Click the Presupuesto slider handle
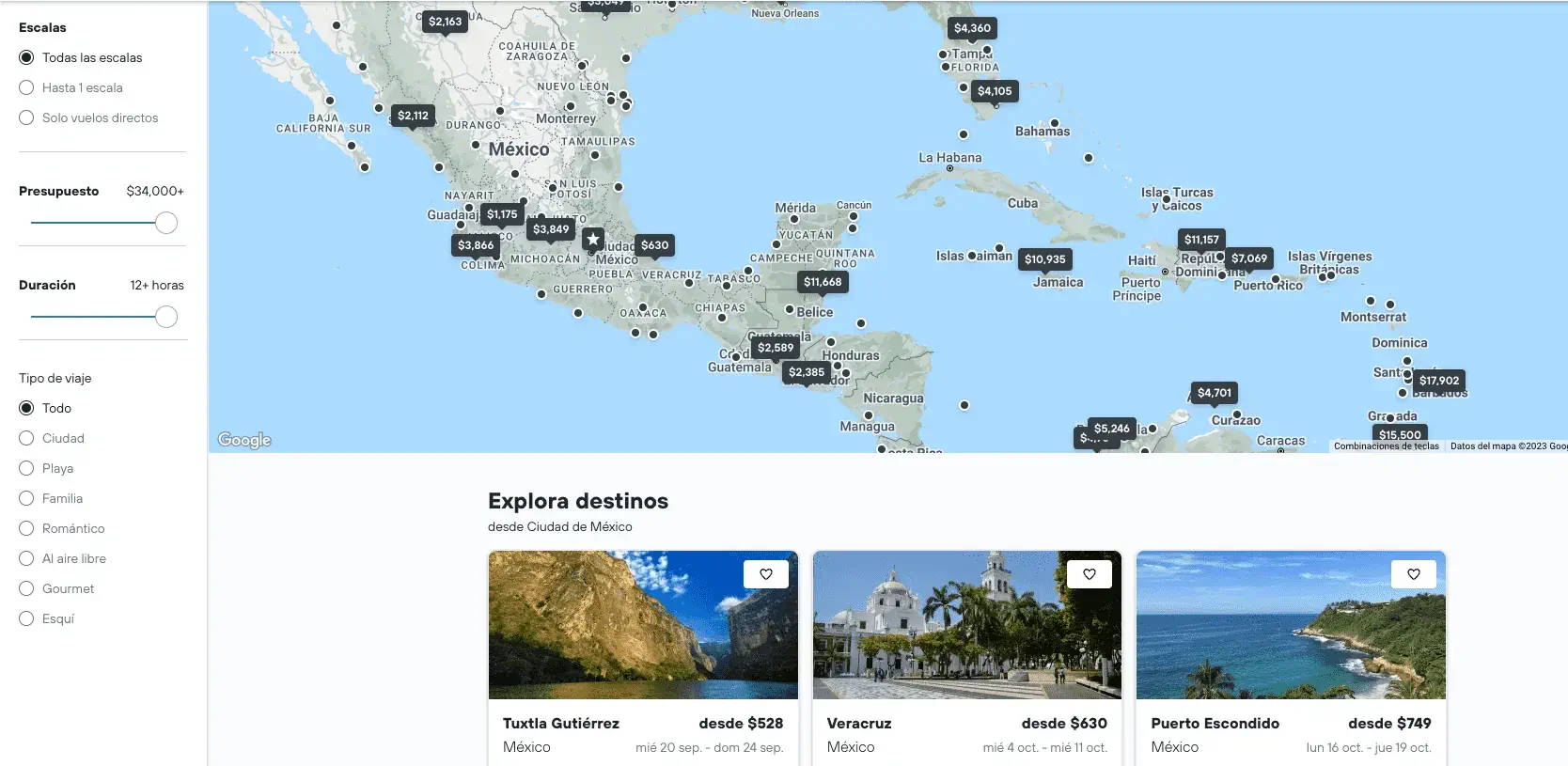1568x766 pixels. (166, 223)
